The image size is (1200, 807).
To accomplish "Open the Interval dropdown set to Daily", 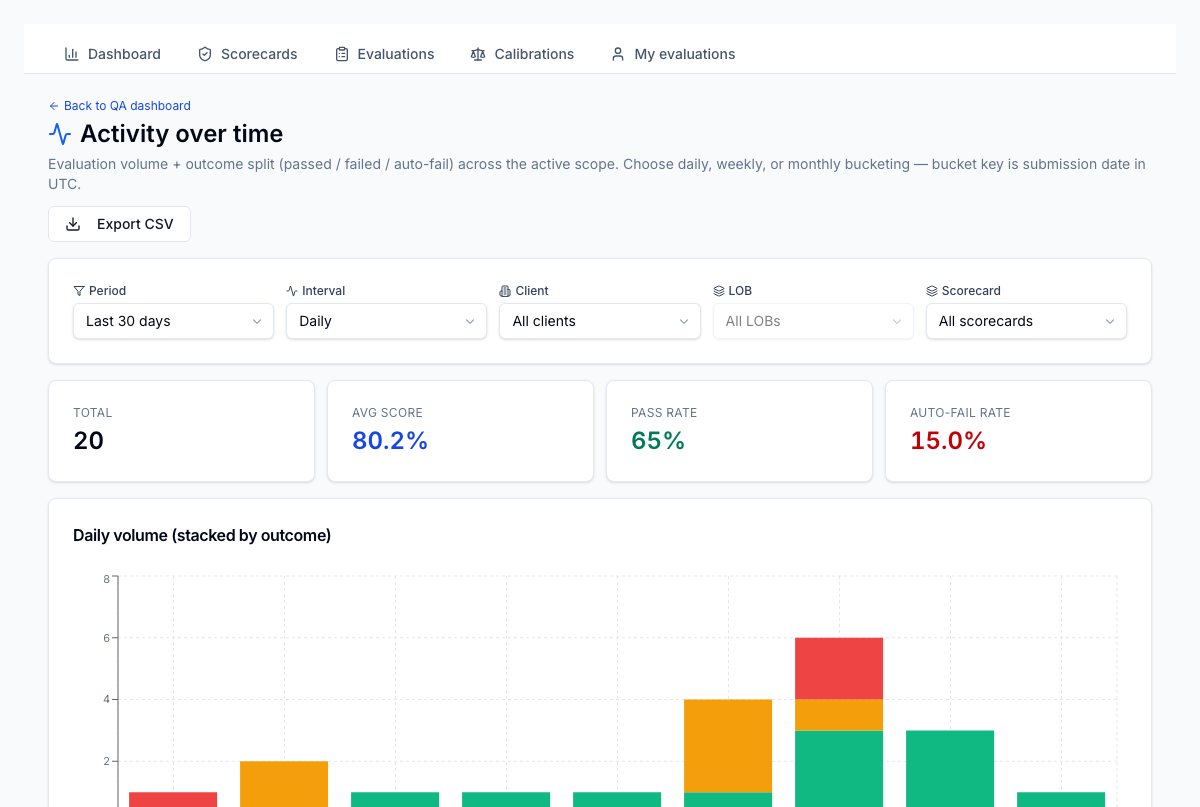I will point(386,321).
